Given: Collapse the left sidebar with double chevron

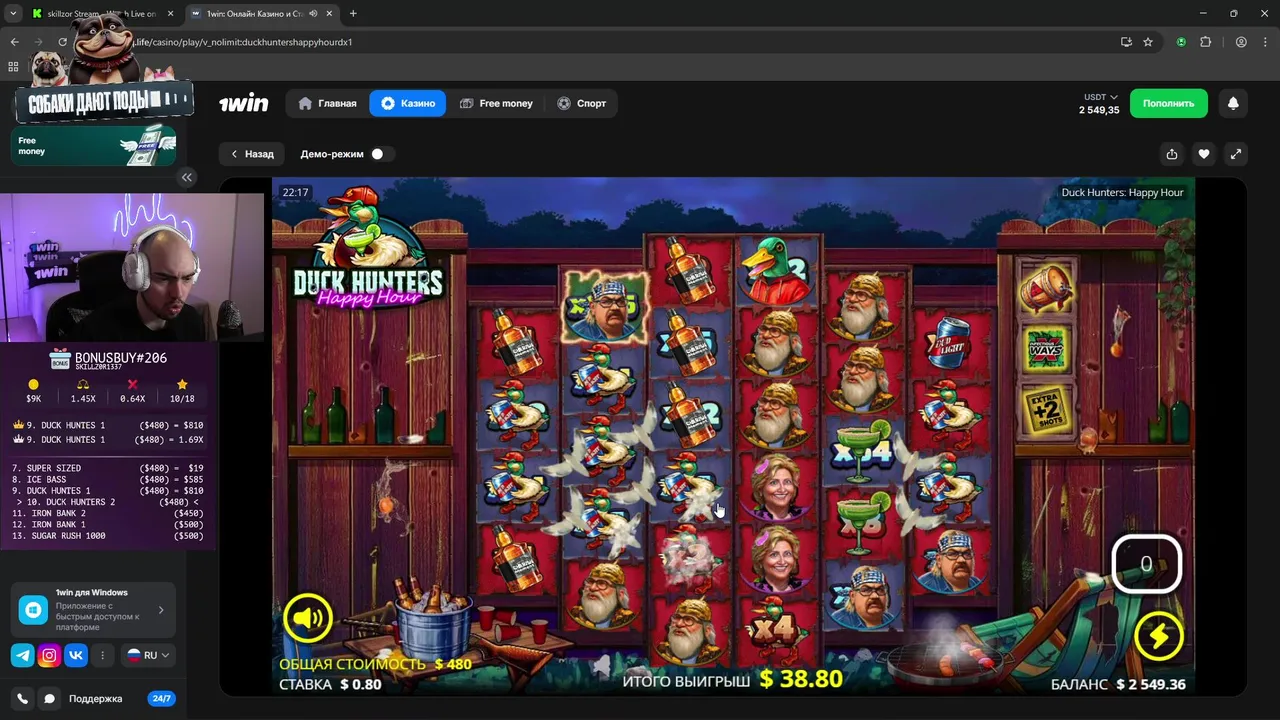Looking at the screenshot, I should (187, 177).
